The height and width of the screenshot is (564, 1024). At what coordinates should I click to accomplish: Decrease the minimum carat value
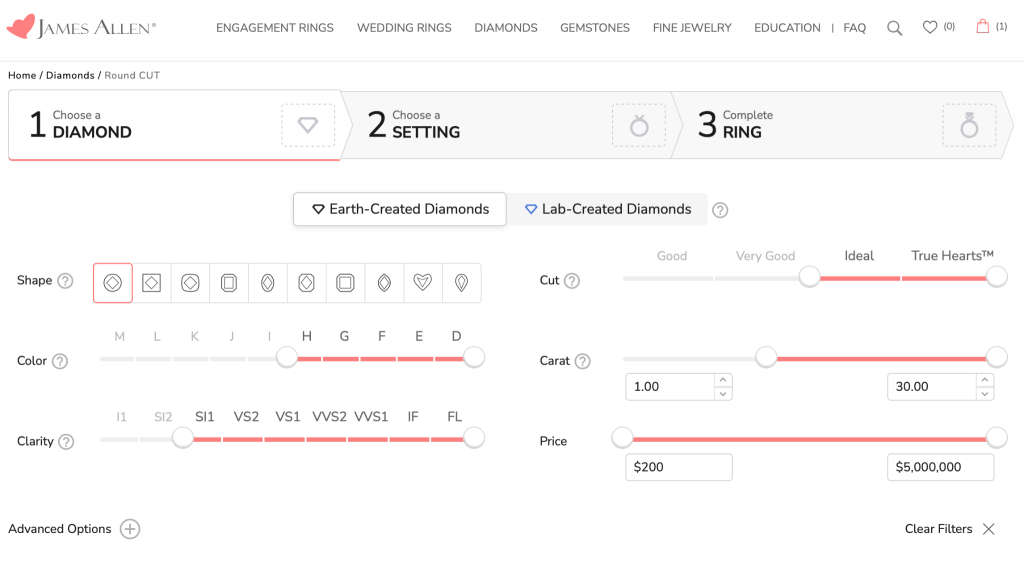coord(723,394)
